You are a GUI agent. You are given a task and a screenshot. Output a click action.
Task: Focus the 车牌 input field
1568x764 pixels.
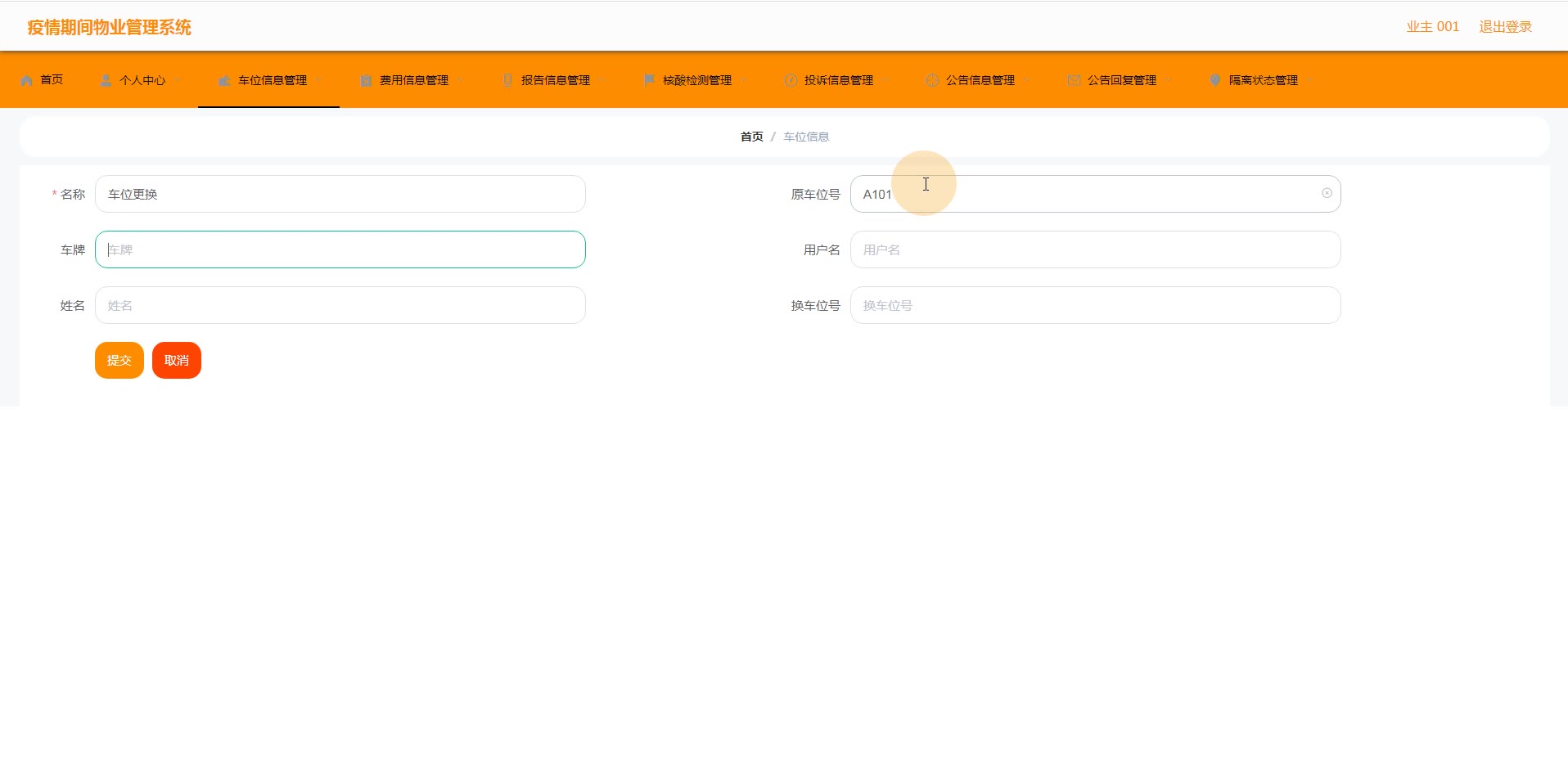tap(340, 249)
